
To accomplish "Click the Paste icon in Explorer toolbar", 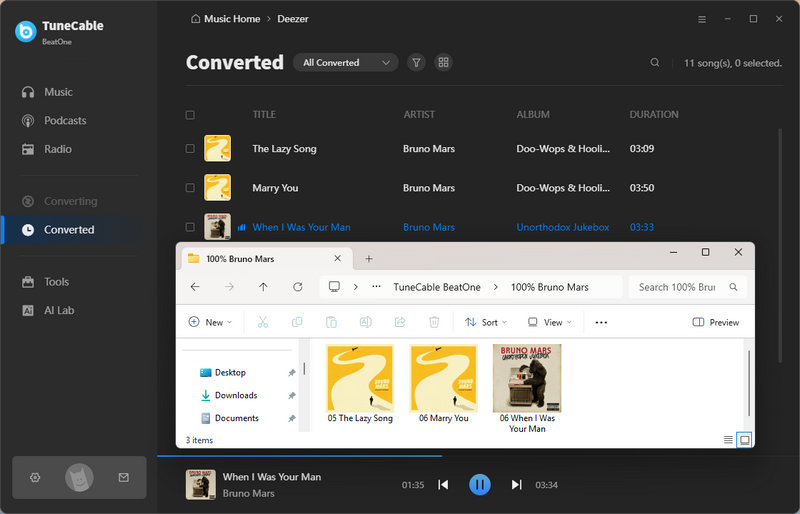I will 331,322.
